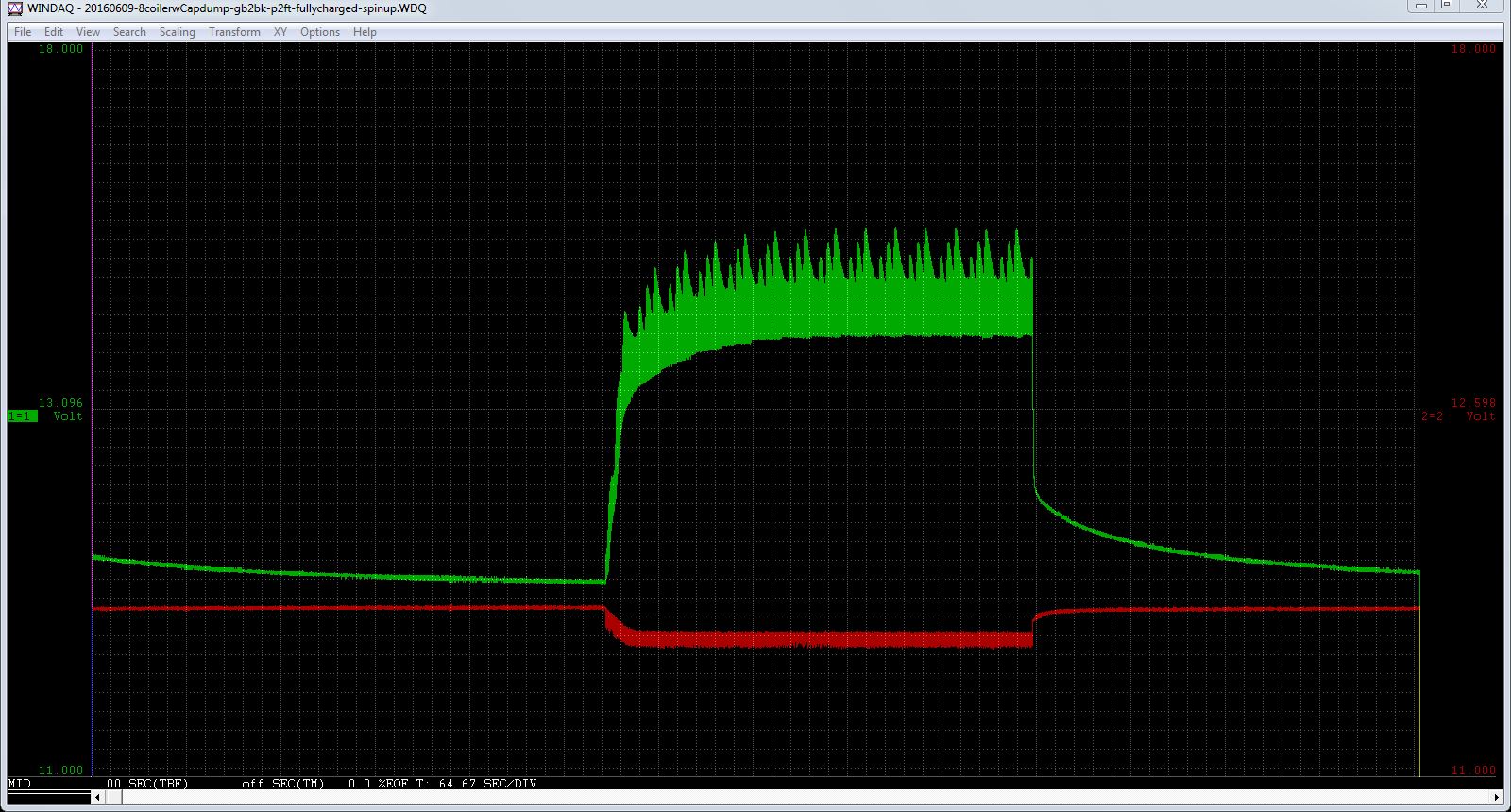Open the Transform menu
This screenshot has width=1511, height=812.
point(234,32)
